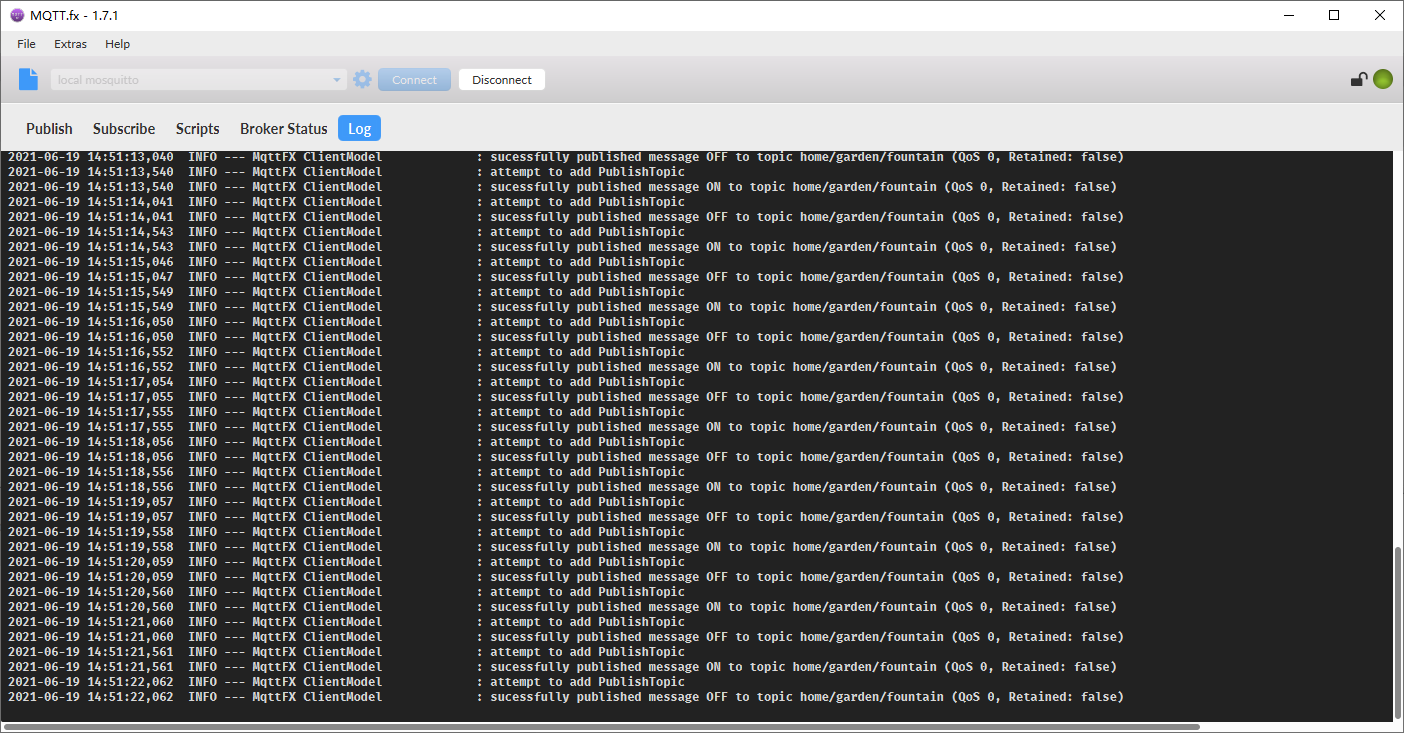Select the log line timestamped 14:51:13,040
The image size is (1404, 733).
click(566, 157)
